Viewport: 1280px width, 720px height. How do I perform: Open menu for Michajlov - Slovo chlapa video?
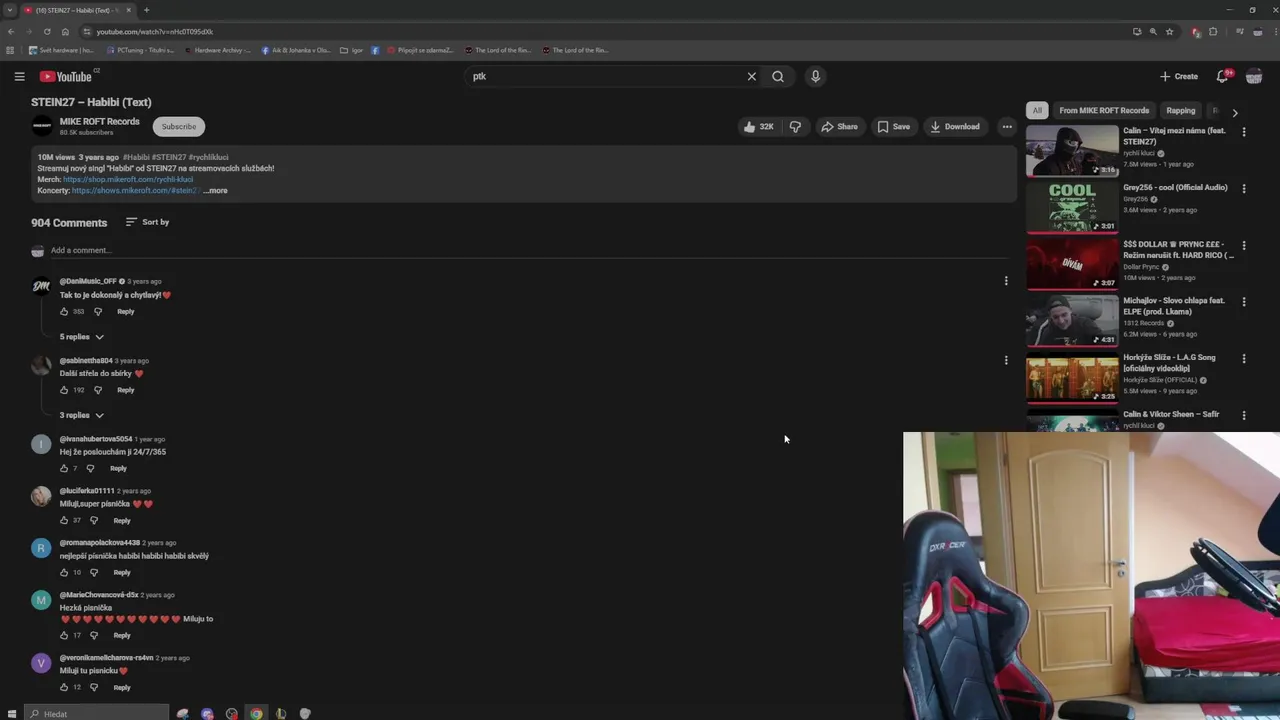pos(1244,301)
